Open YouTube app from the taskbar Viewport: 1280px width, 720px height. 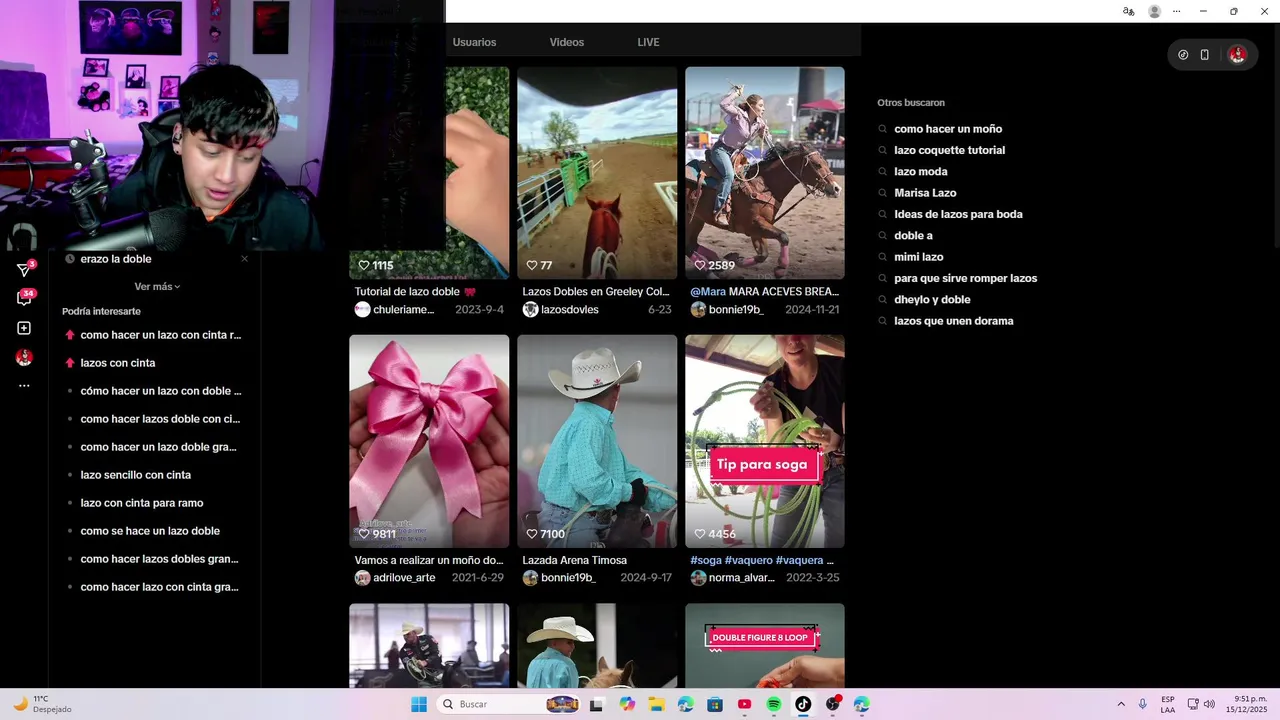(x=744, y=704)
